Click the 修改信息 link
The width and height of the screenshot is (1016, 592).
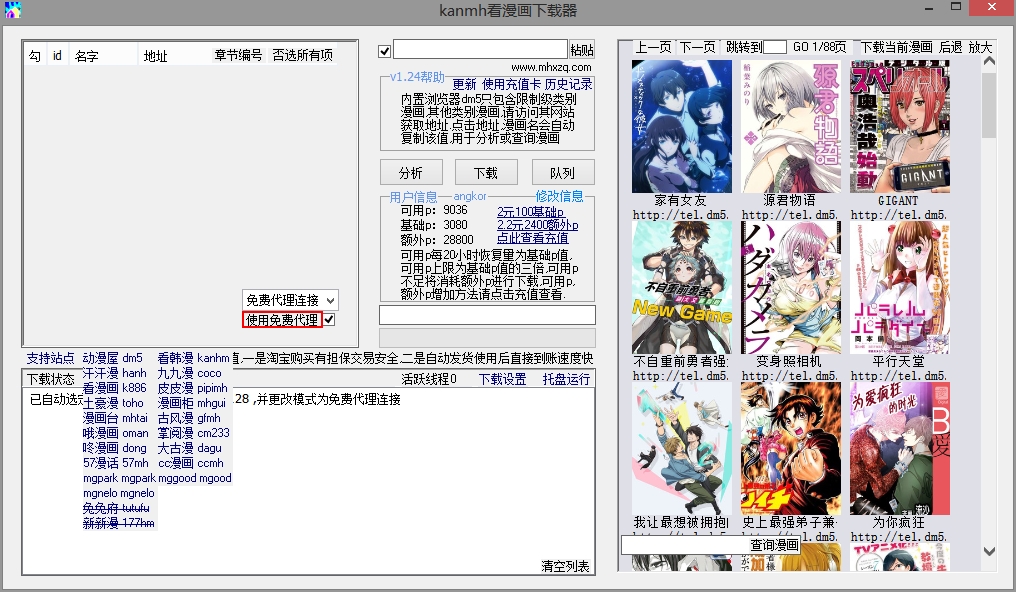click(x=559, y=196)
